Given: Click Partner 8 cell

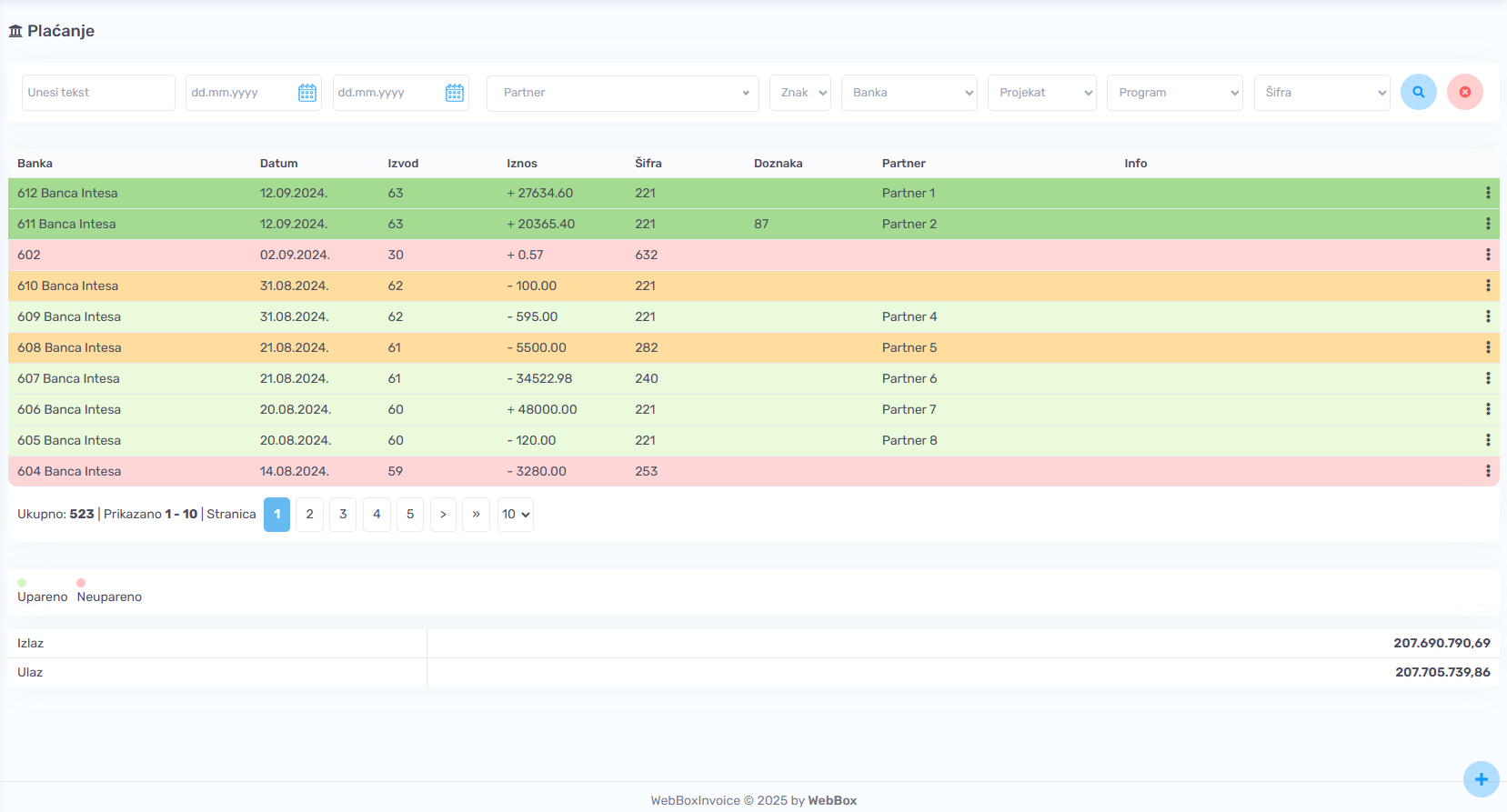Looking at the screenshot, I should pos(909,440).
